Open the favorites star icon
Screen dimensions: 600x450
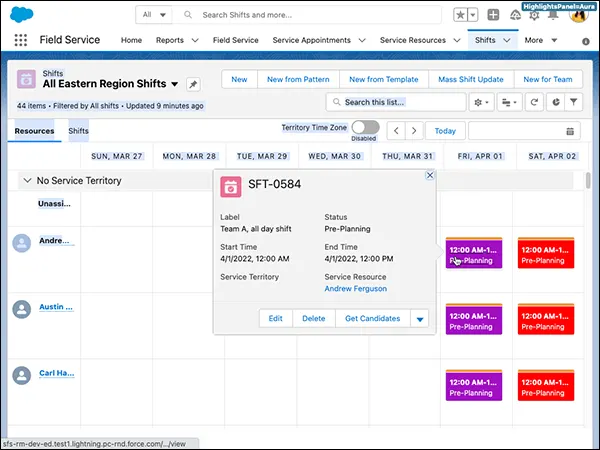(x=460, y=15)
